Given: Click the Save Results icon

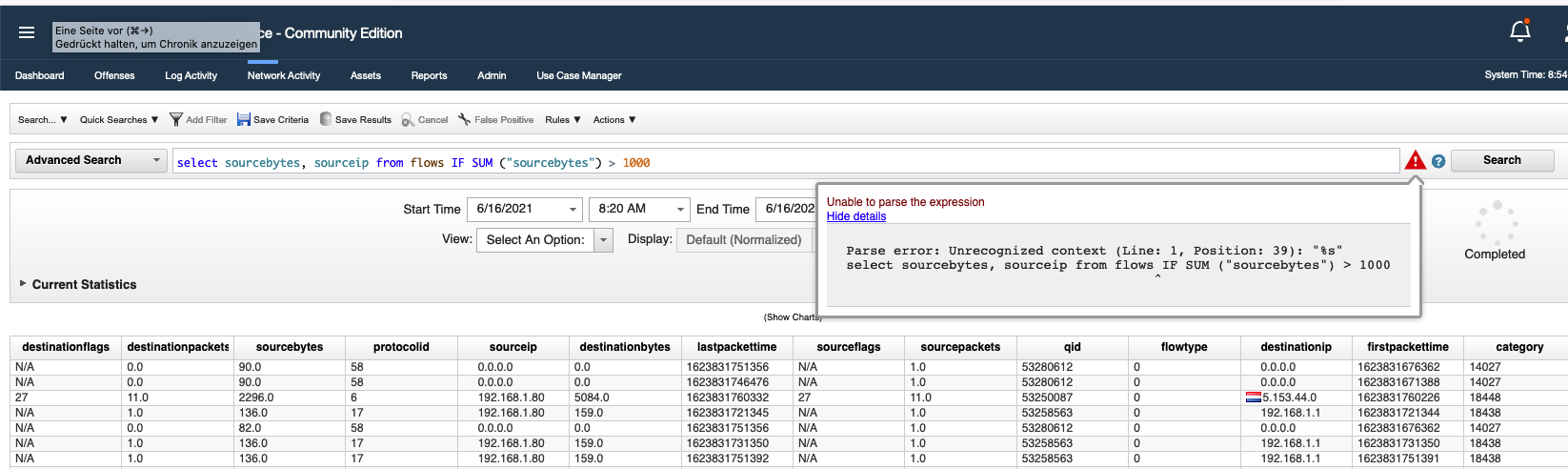Looking at the screenshot, I should coord(326,119).
